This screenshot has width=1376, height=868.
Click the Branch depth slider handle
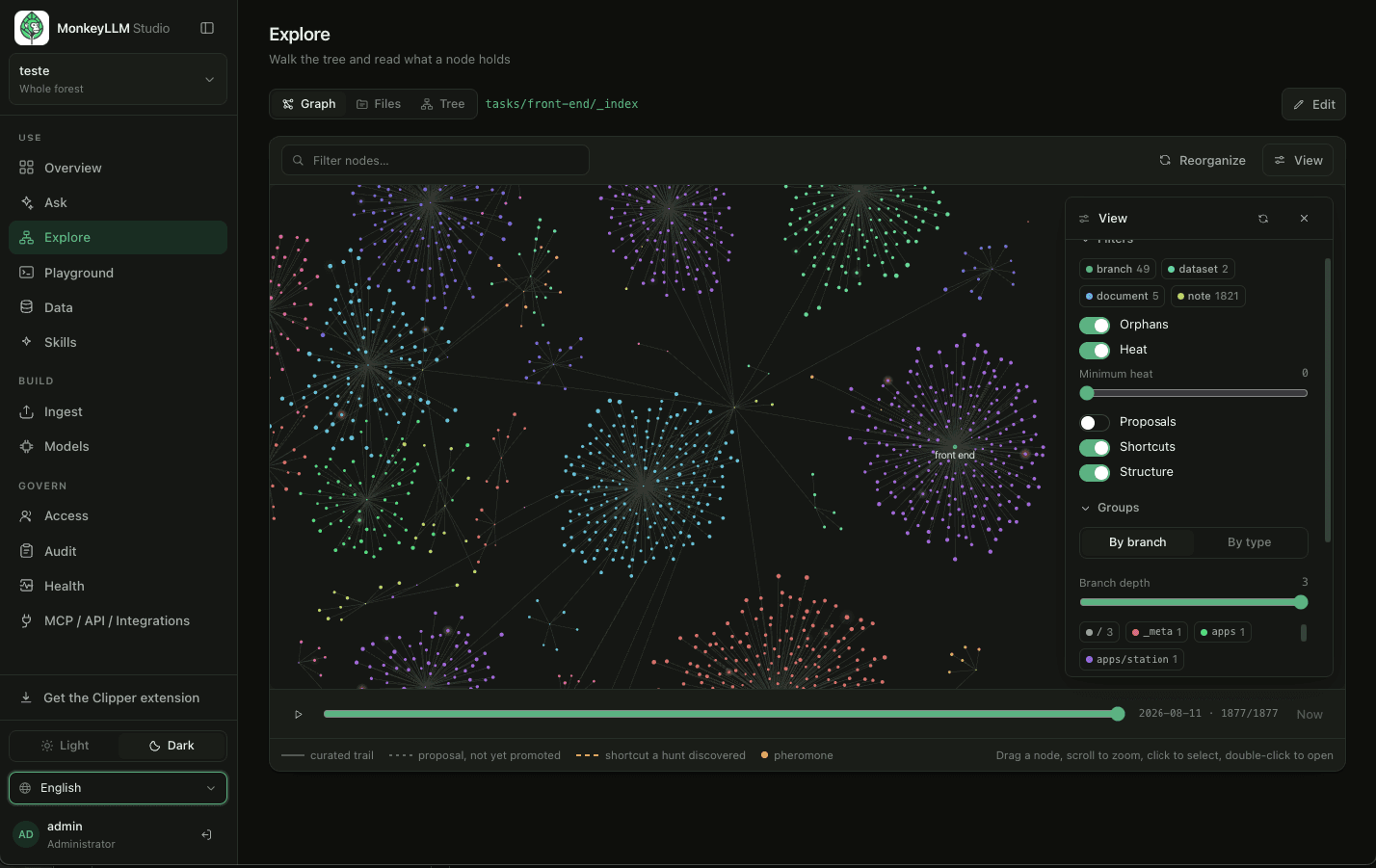point(1301,602)
